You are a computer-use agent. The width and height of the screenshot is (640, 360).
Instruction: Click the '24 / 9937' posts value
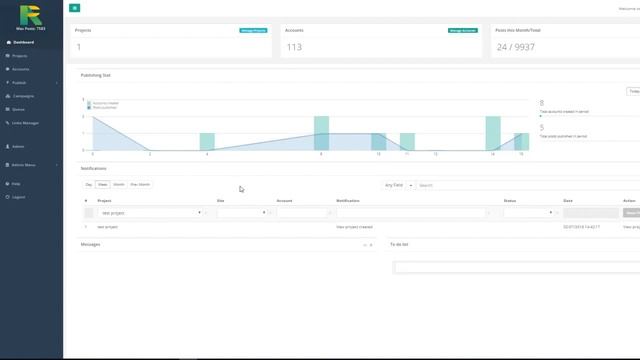click(516, 47)
